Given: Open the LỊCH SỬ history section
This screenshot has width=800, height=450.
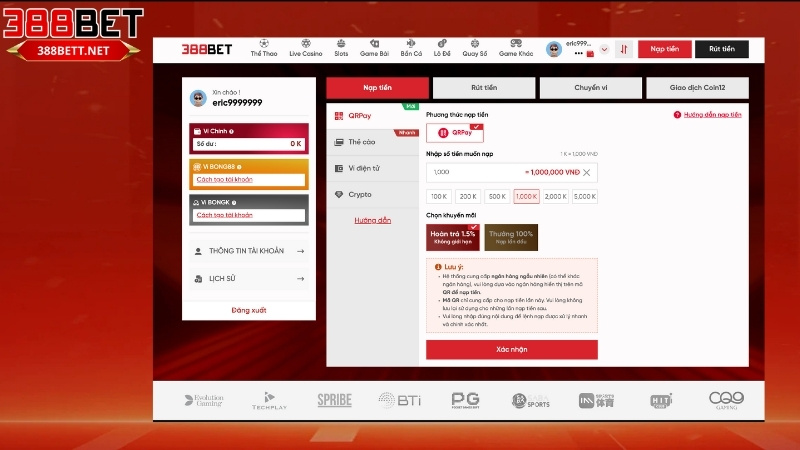Looking at the screenshot, I should (249, 279).
